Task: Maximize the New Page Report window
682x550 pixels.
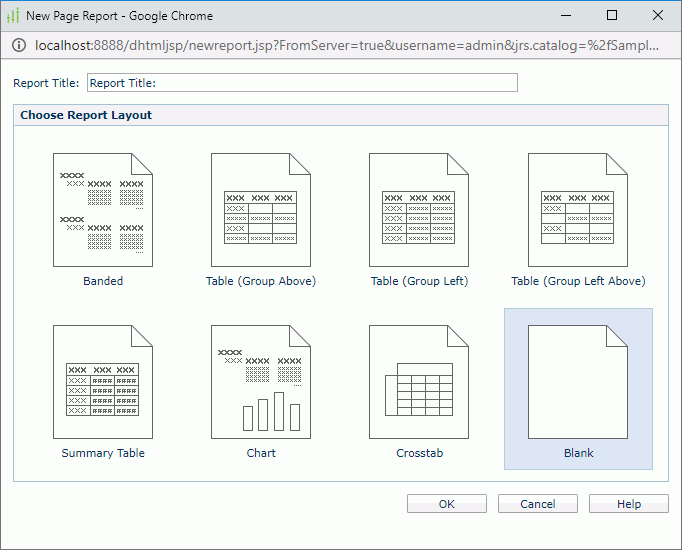Action: tap(612, 15)
